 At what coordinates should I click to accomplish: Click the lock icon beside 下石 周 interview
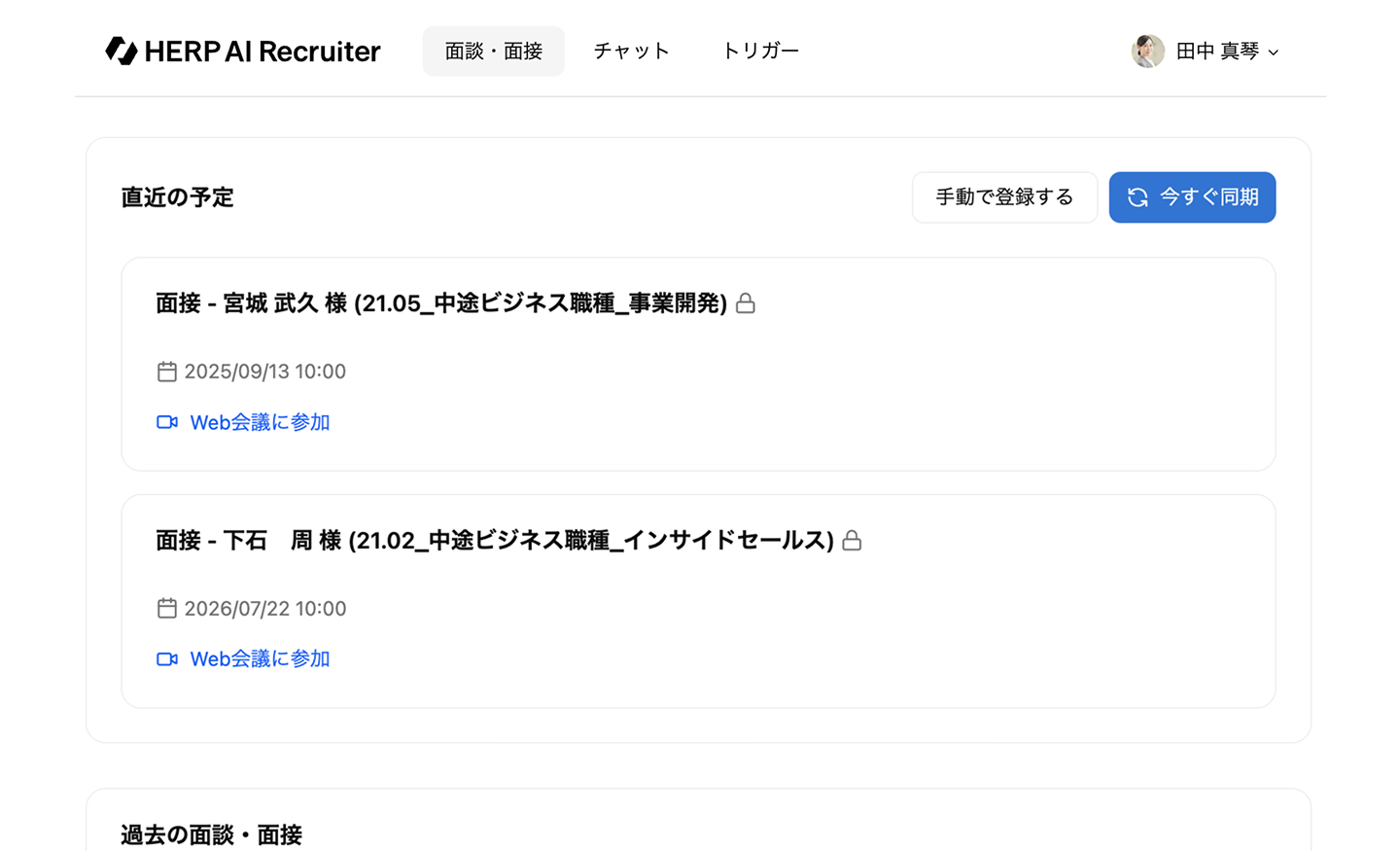(x=852, y=541)
